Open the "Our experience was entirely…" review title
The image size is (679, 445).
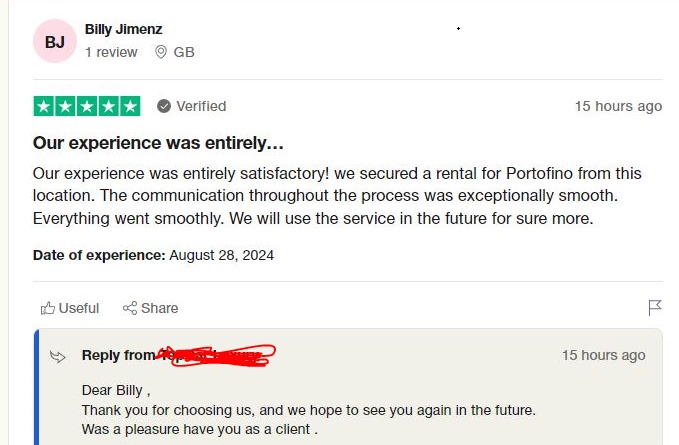pyautogui.click(x=158, y=143)
